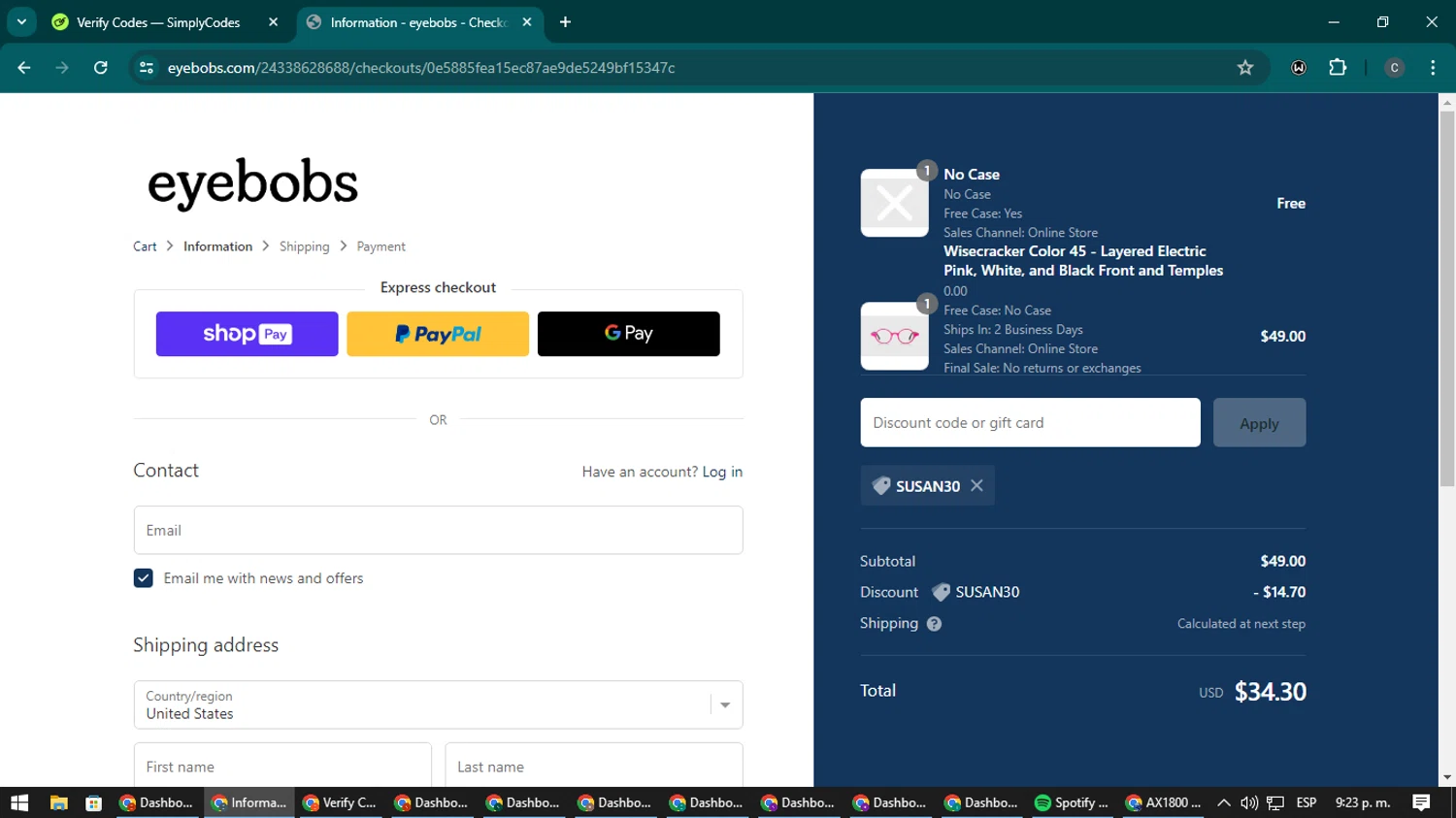
Task: Switch to the Informa... Chrome taskbar window
Action: (x=249, y=802)
